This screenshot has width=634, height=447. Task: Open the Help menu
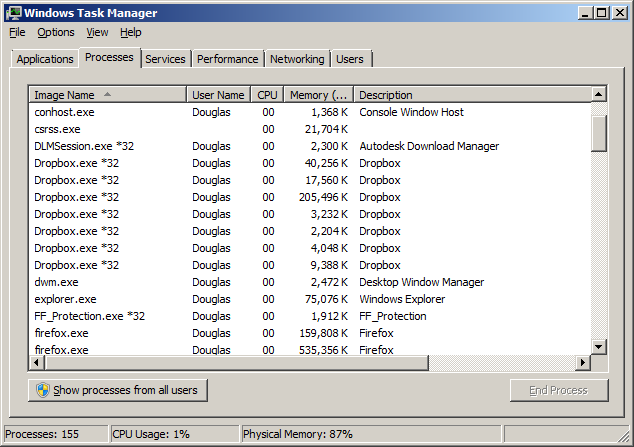click(x=131, y=32)
